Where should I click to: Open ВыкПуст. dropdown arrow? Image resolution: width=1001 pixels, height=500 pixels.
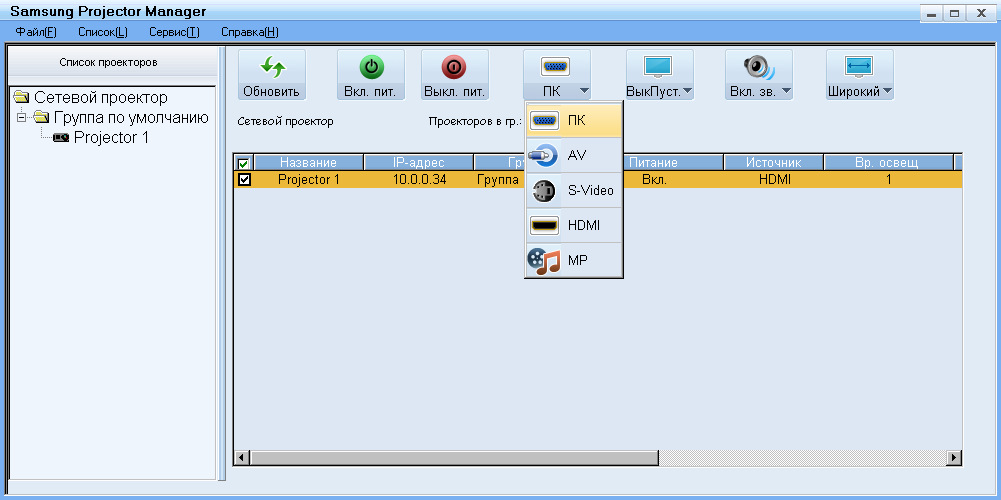point(687,91)
